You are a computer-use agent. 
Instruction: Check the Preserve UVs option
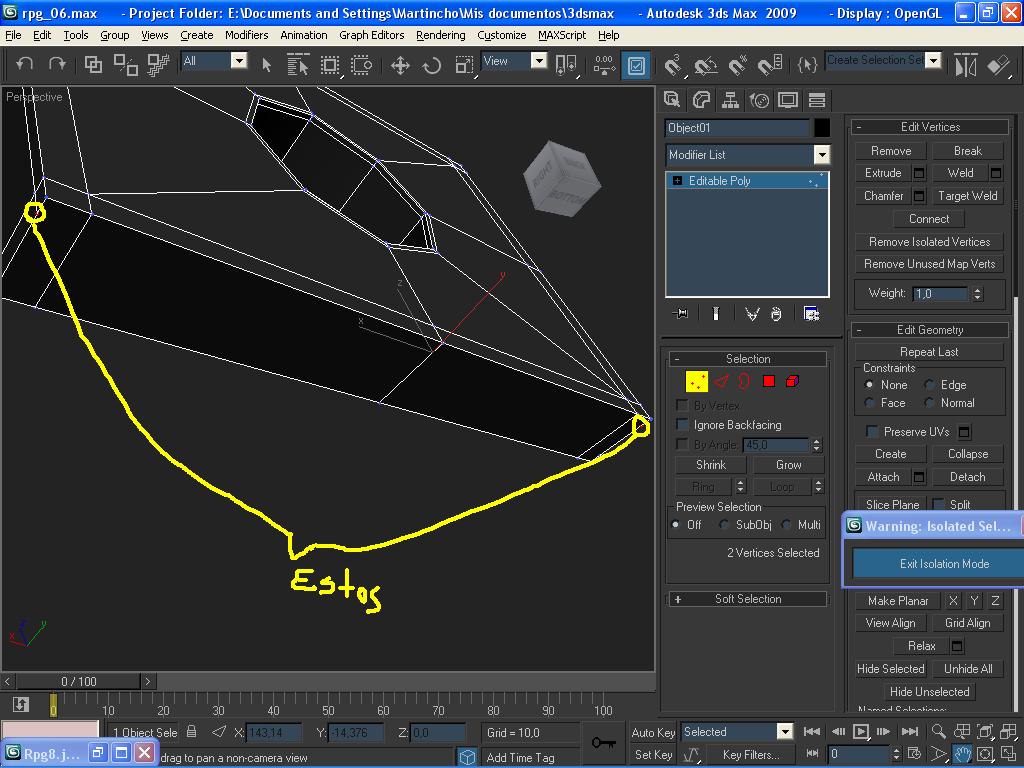[x=871, y=431]
